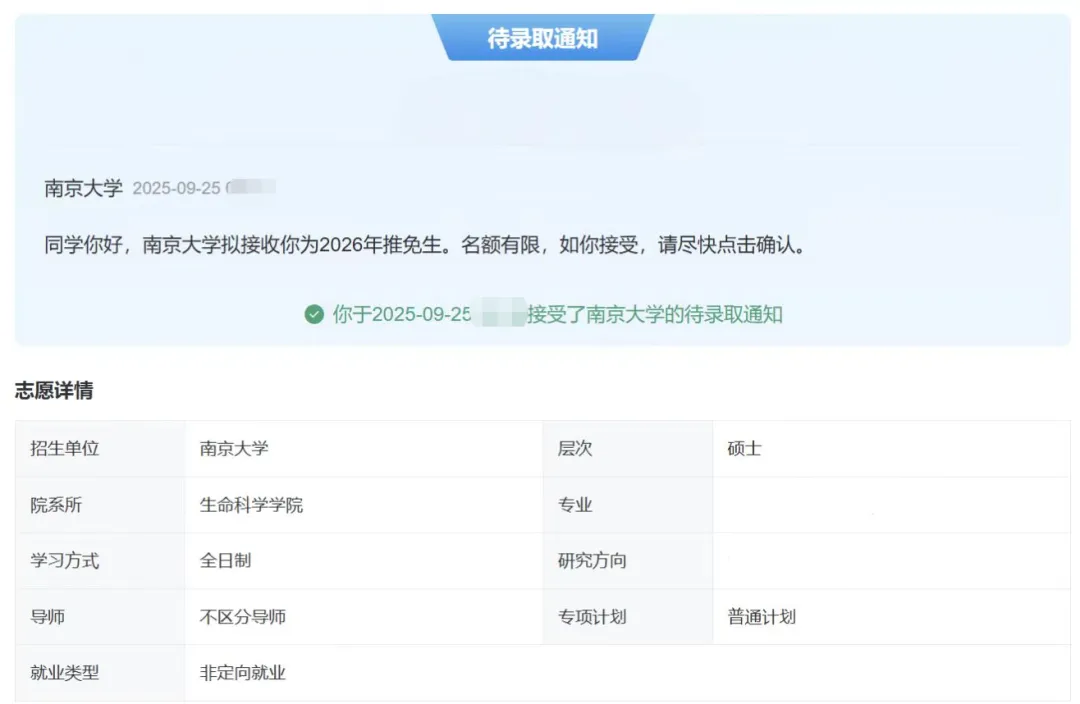Screen dimensions: 1080x704
Task: Click the 层次 label cell
Action: [627, 448]
